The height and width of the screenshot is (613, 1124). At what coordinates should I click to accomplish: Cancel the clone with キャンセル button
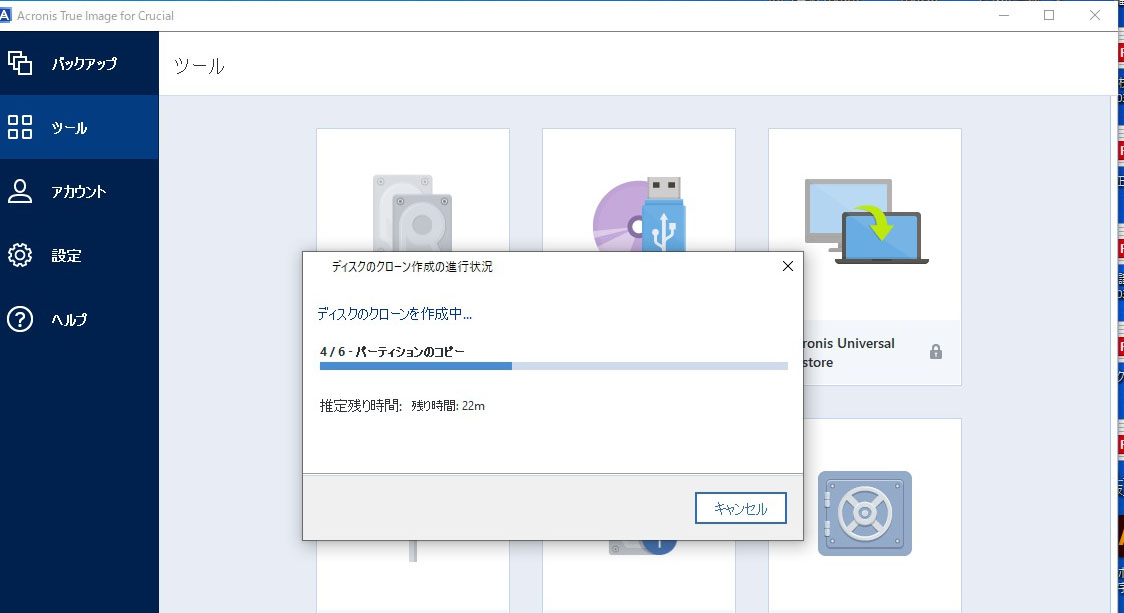point(740,508)
